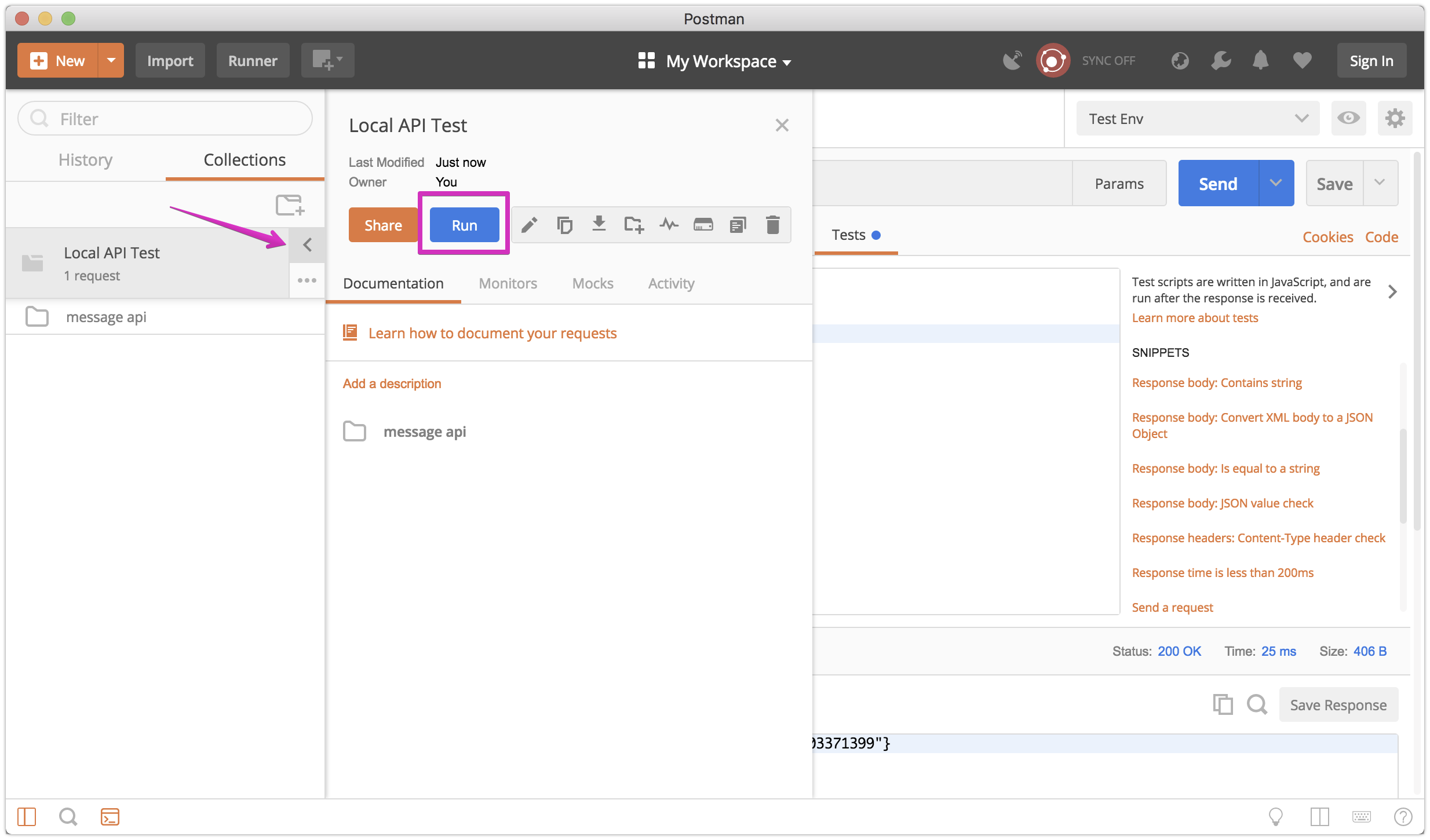The image size is (1430, 840).
Task: Click the duplicate collection icon
Action: tap(564, 225)
